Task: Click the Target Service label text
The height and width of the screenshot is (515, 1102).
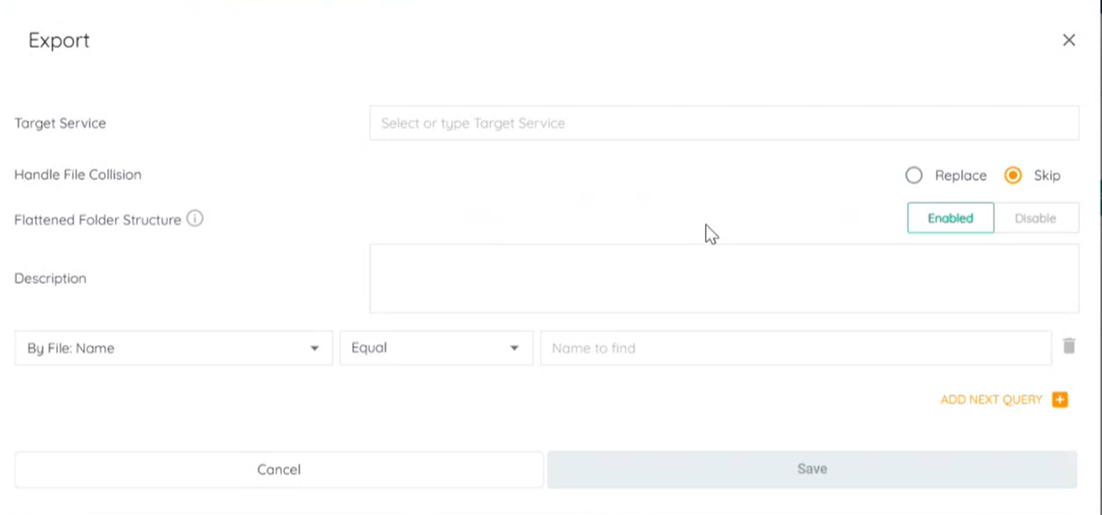Action: click(60, 123)
